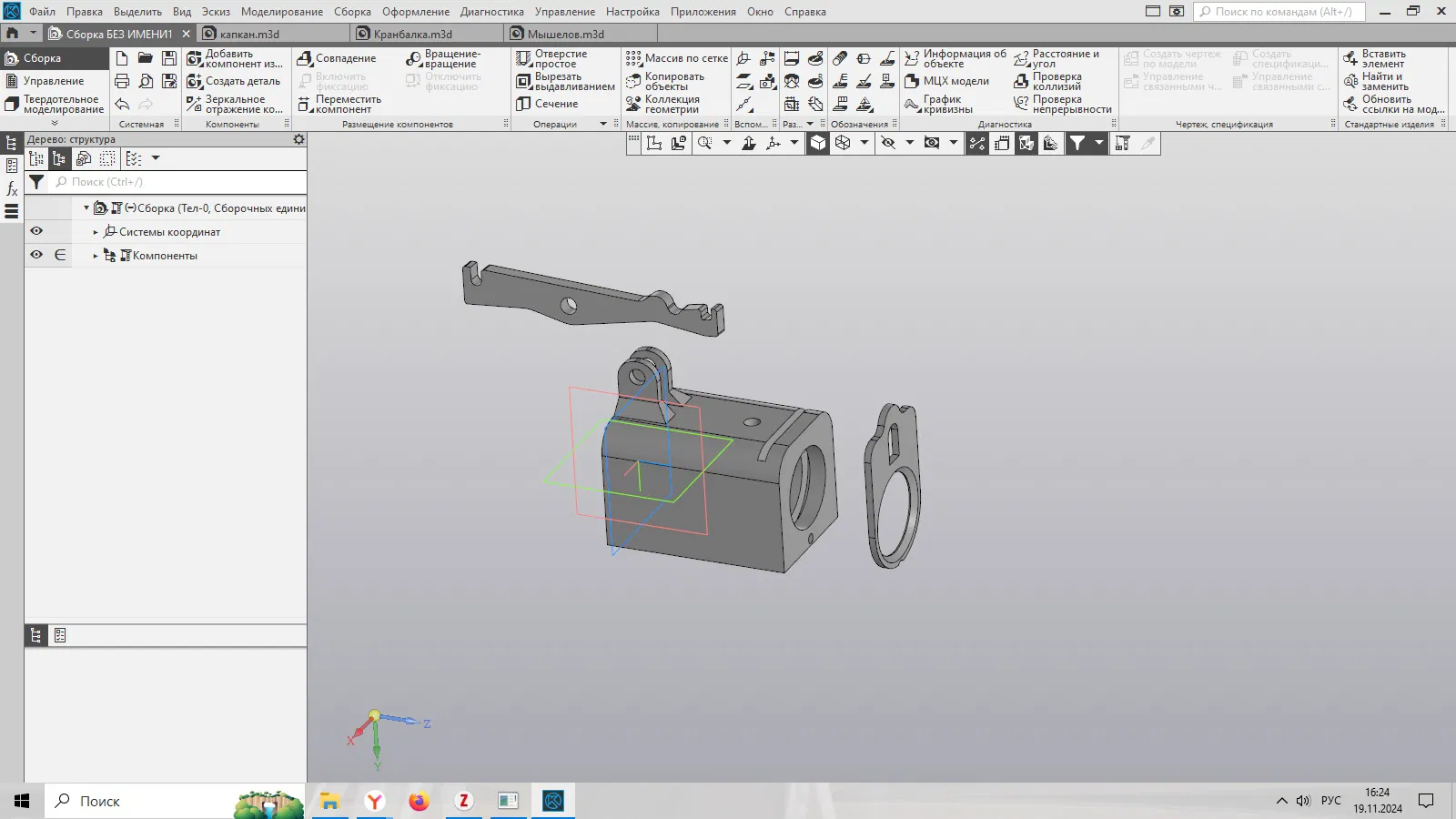1456x819 pixels.
Task: Open the Файл menu
Action: pyautogui.click(x=42, y=12)
